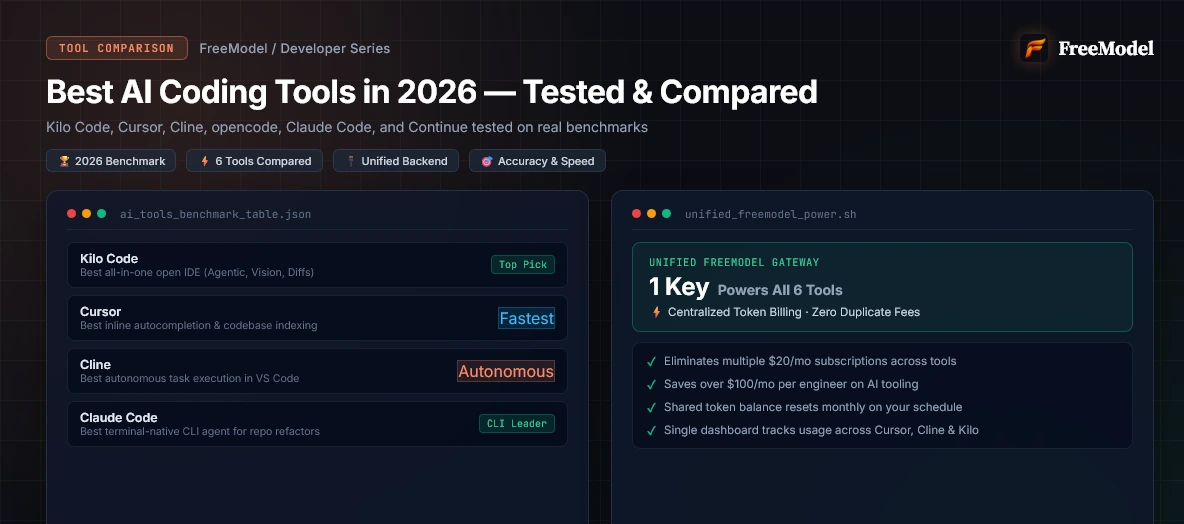This screenshot has height=524, width=1184.
Task: Click the Fastest badge
Action: click(526, 318)
